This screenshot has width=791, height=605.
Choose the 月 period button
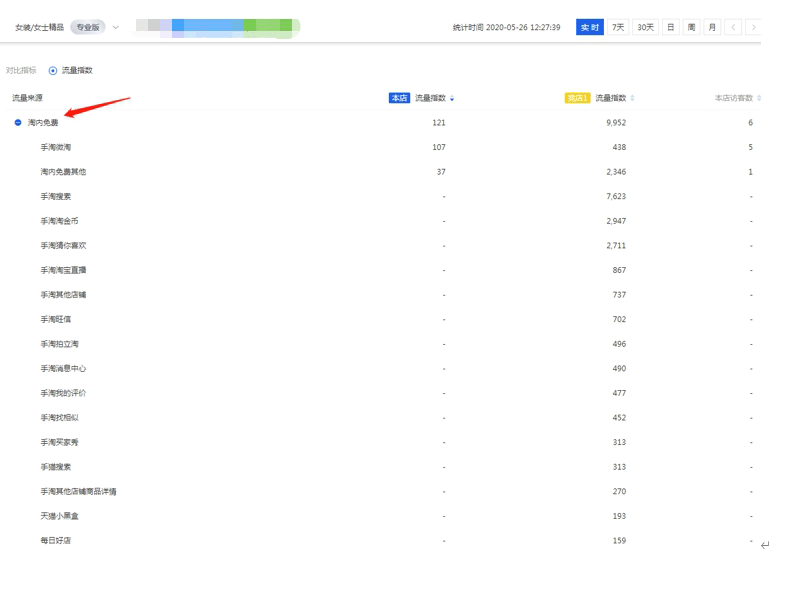coord(712,27)
